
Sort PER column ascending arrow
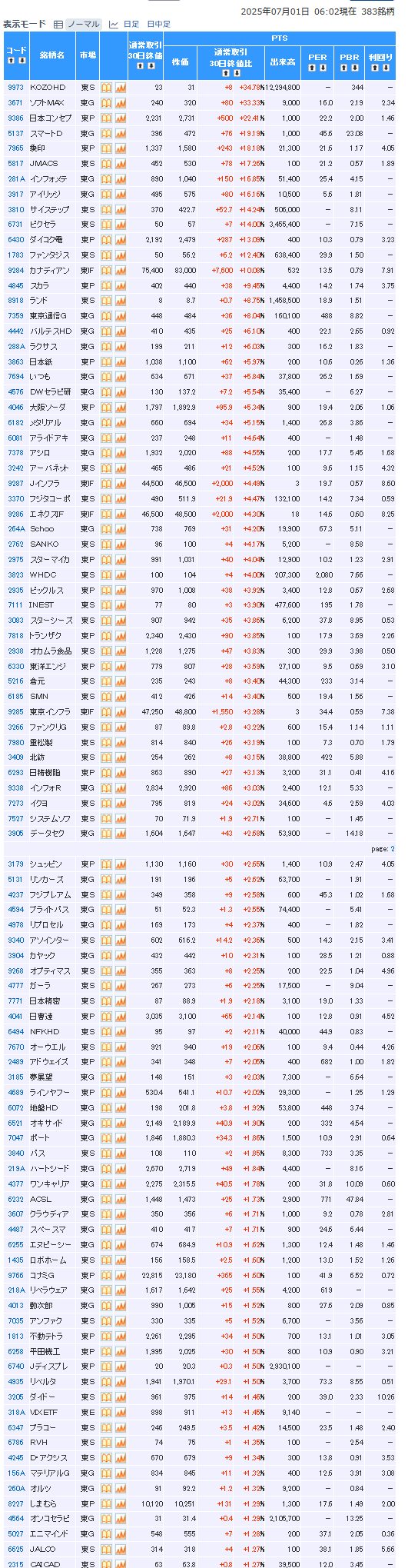[x=312, y=68]
